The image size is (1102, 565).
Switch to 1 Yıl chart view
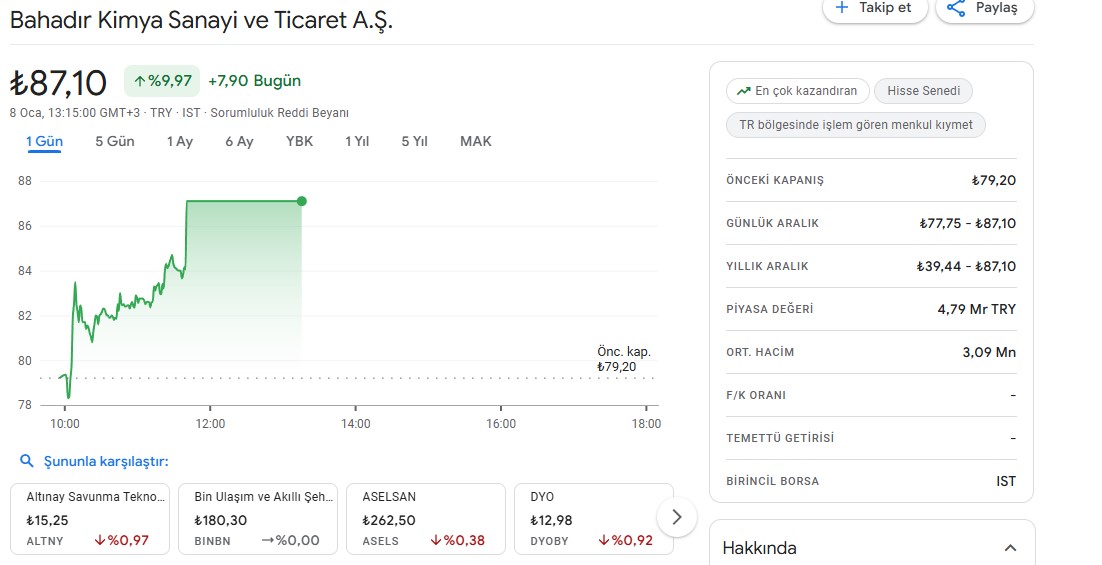click(357, 141)
